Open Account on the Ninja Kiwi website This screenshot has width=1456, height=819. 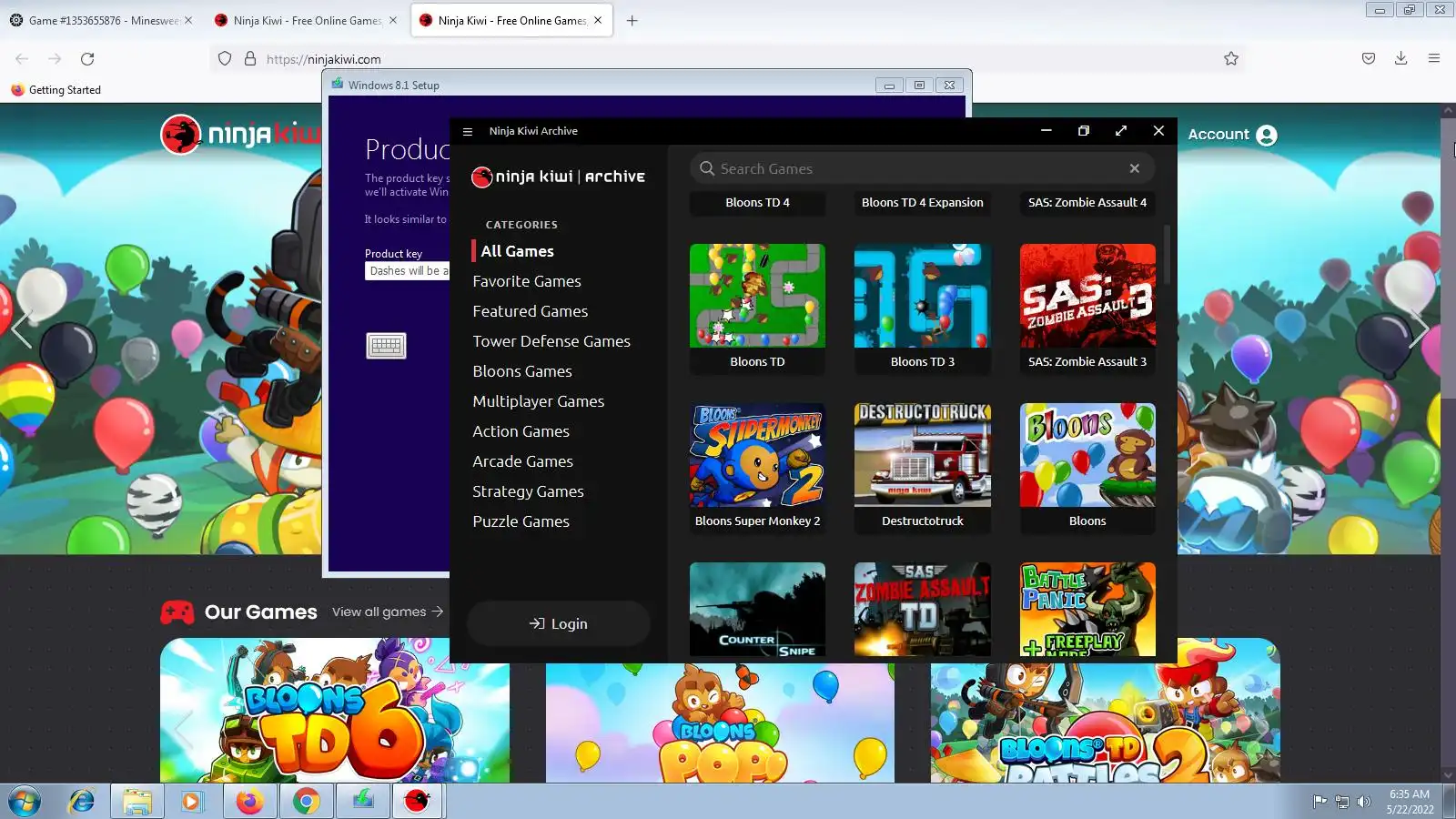pos(1232,135)
